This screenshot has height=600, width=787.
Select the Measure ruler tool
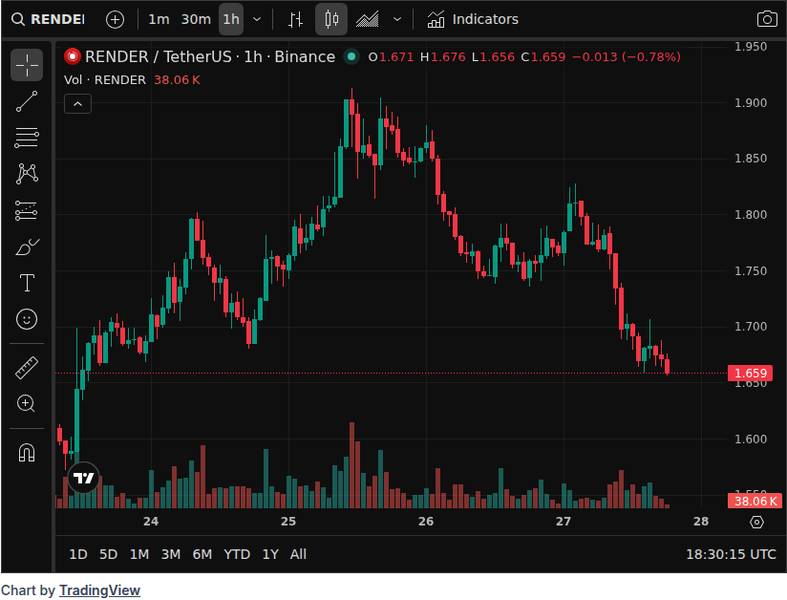(27, 367)
